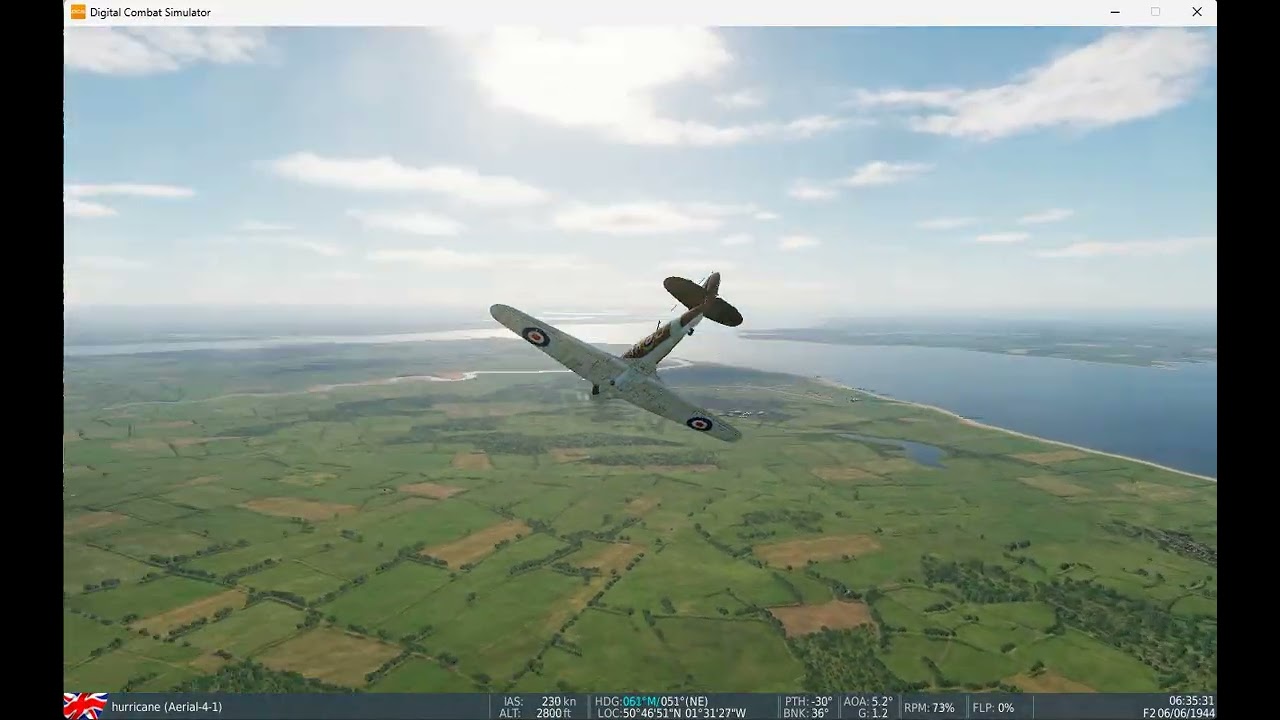Click the 06:35:31 mission clock
Viewport: 1280px width, 720px height.
pyautogui.click(x=1191, y=701)
